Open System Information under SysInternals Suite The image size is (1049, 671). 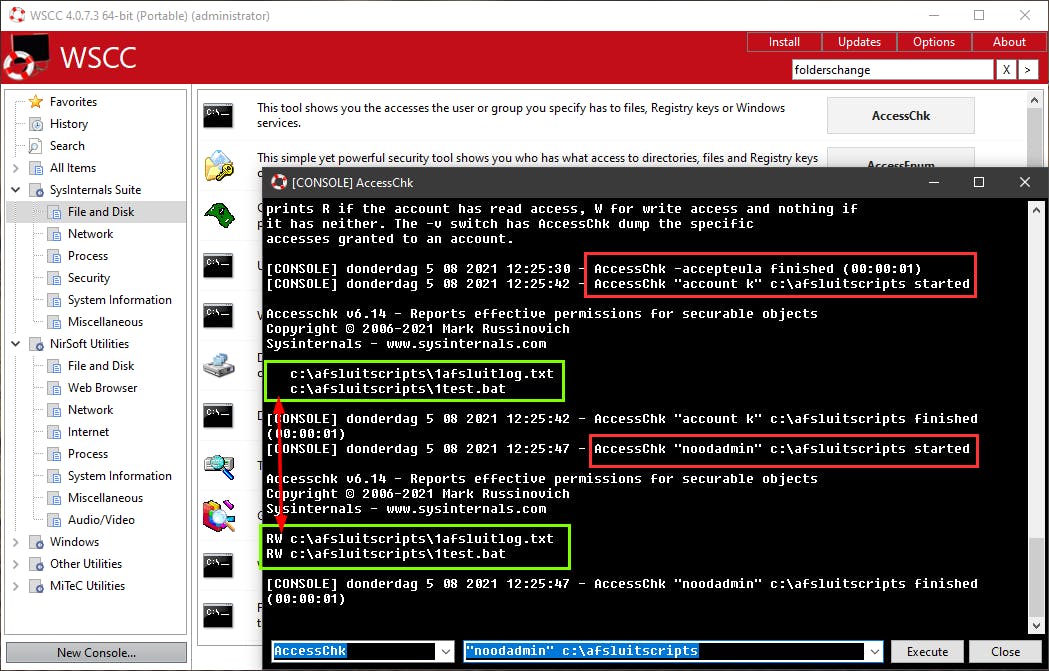[119, 300]
